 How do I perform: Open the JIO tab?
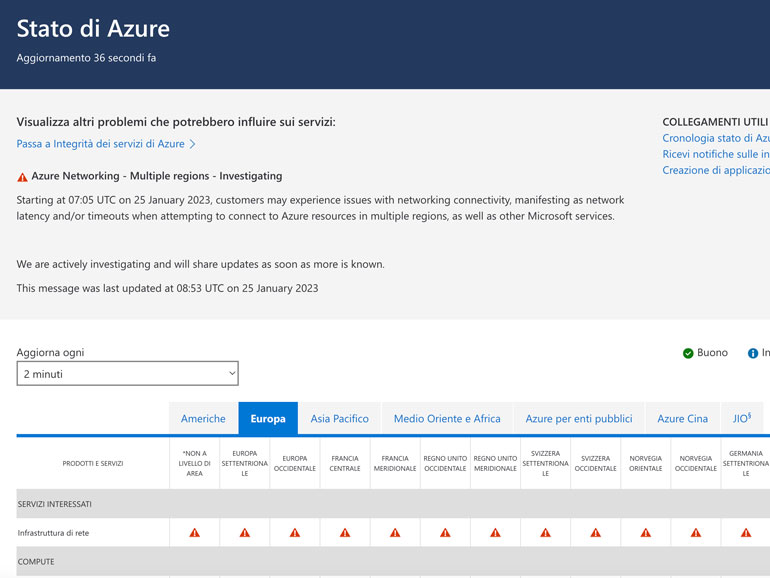coord(742,418)
